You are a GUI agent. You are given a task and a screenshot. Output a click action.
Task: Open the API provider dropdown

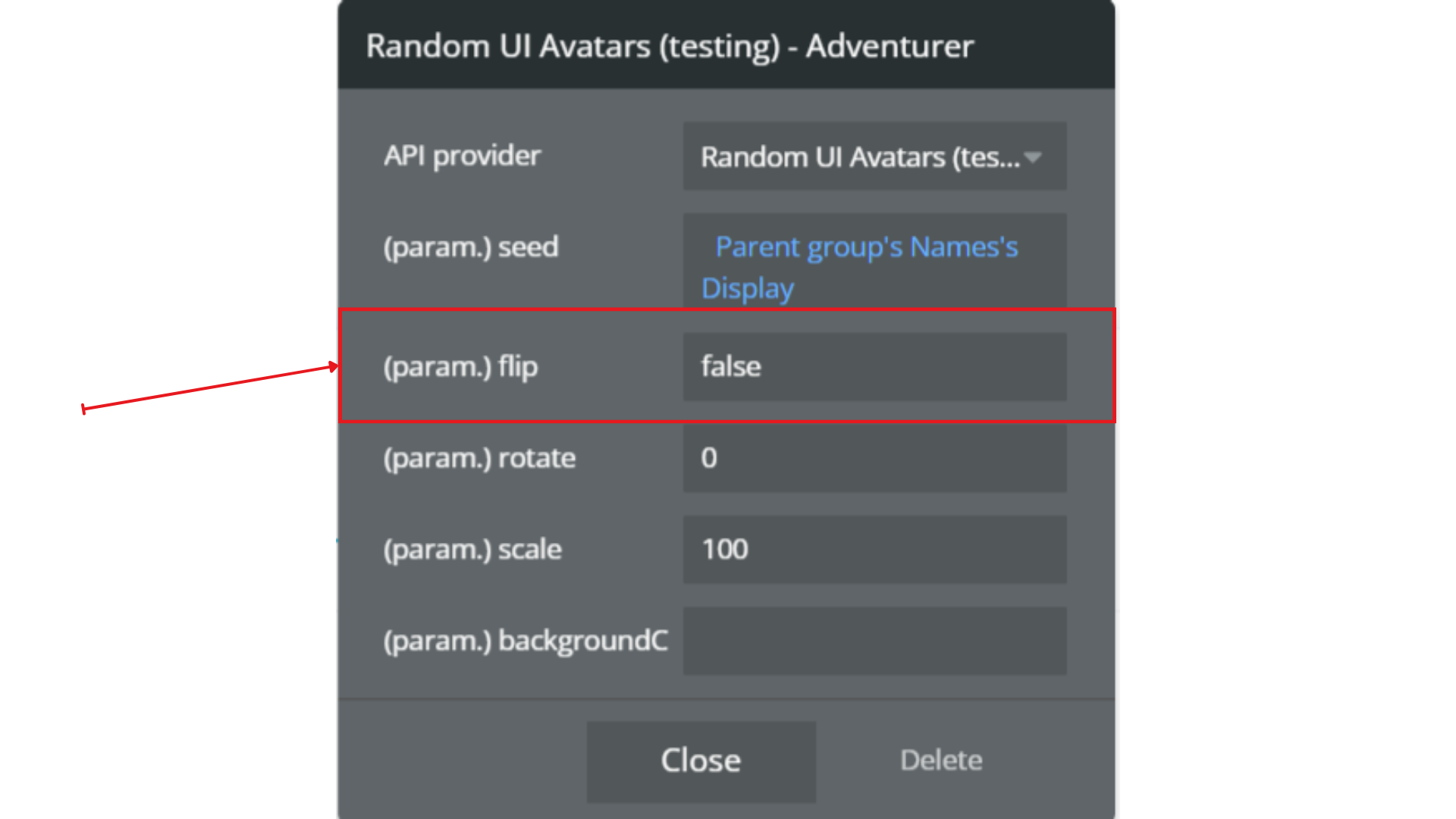click(859, 157)
